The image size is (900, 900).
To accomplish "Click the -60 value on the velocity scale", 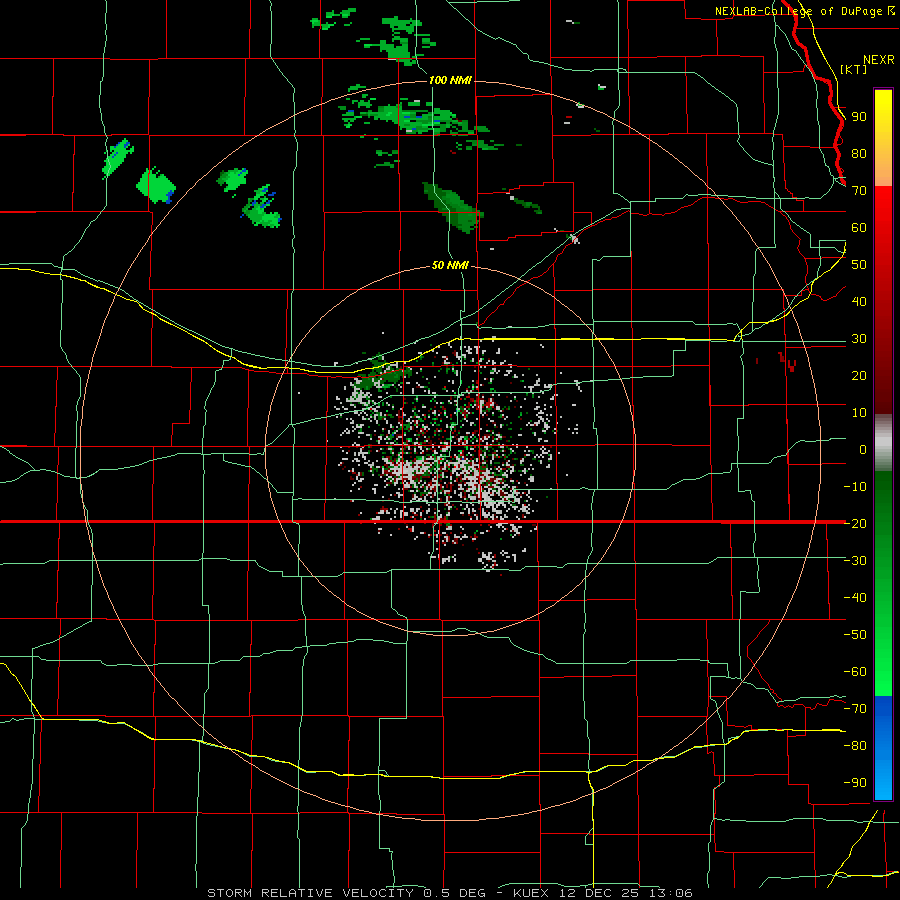I will coord(855,672).
